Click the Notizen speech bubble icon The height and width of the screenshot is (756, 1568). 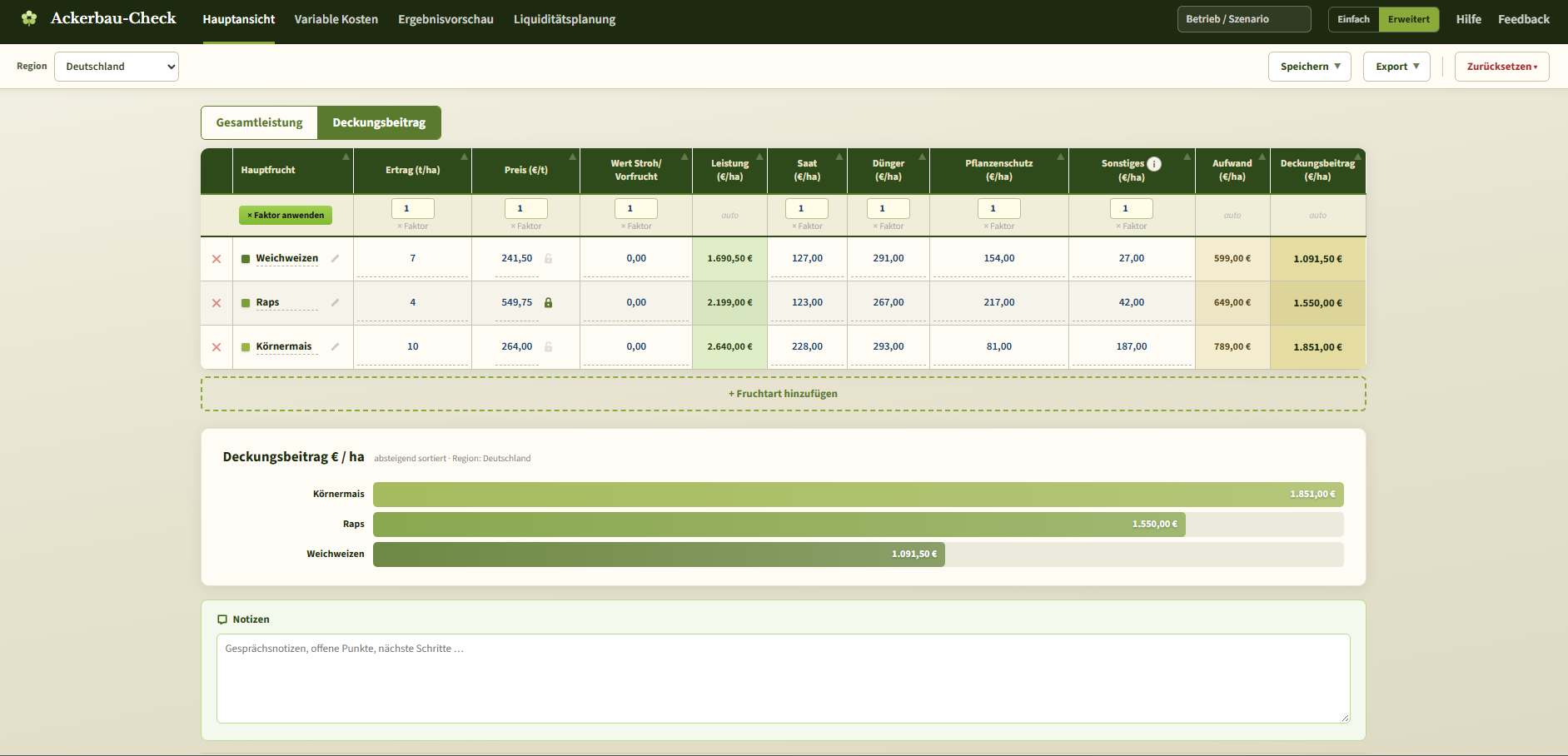click(222, 619)
